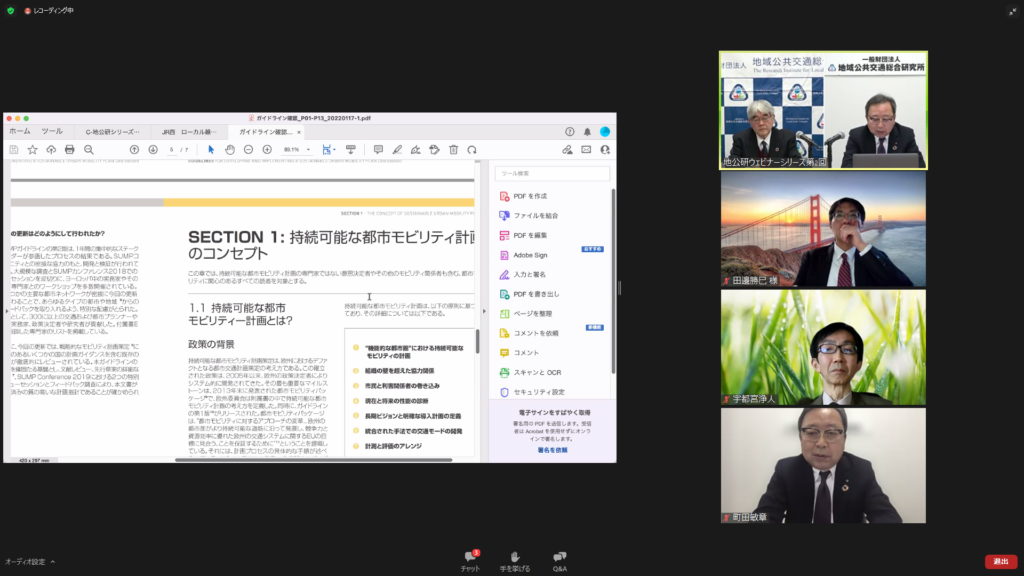Viewport: 1024px width, 576px height.
Task: Select the arrow selection tool
Action: [x=211, y=149]
